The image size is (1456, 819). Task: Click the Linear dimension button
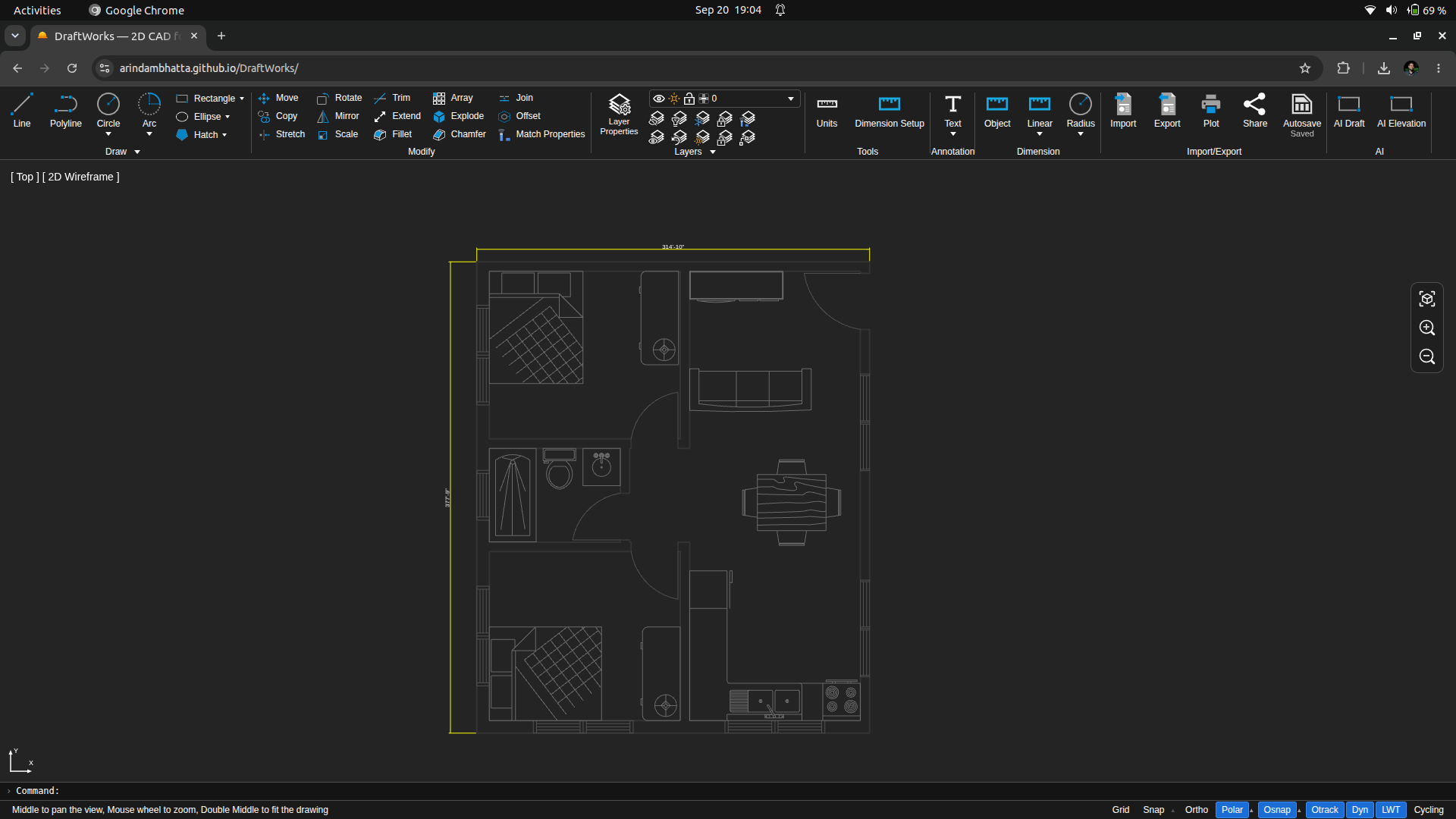(x=1040, y=111)
